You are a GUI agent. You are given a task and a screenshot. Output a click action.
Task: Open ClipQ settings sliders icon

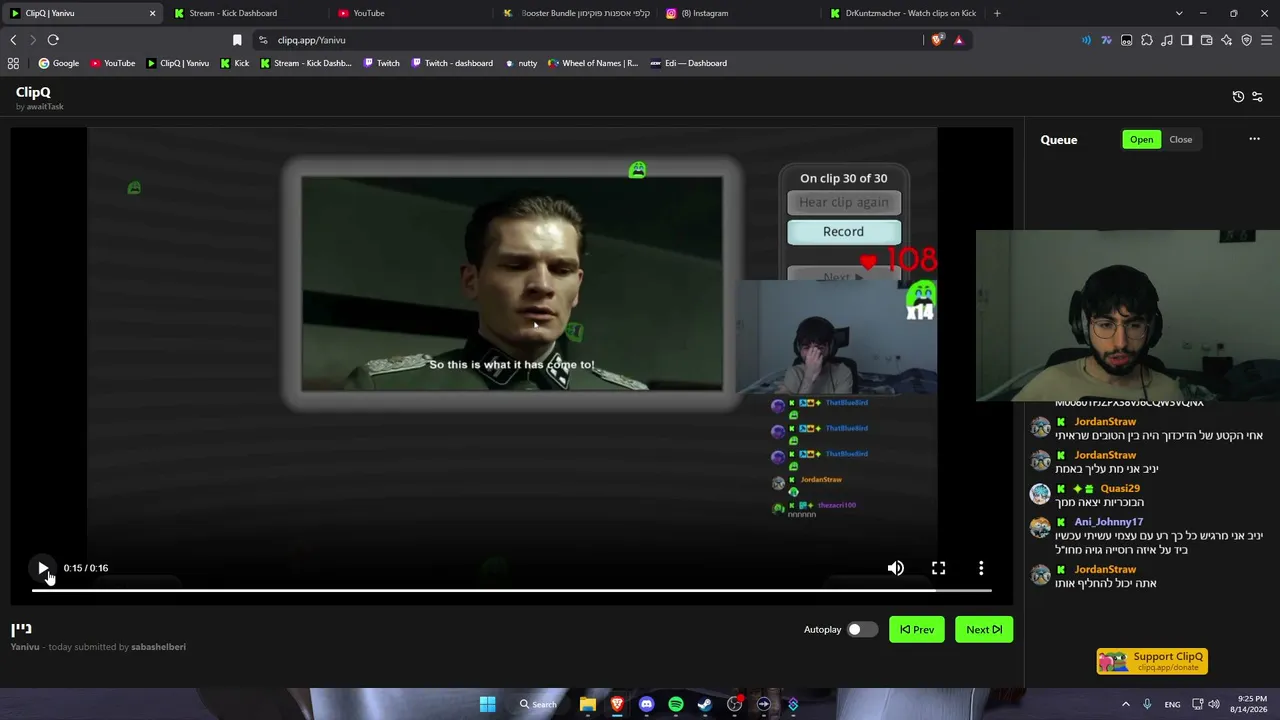1257,97
